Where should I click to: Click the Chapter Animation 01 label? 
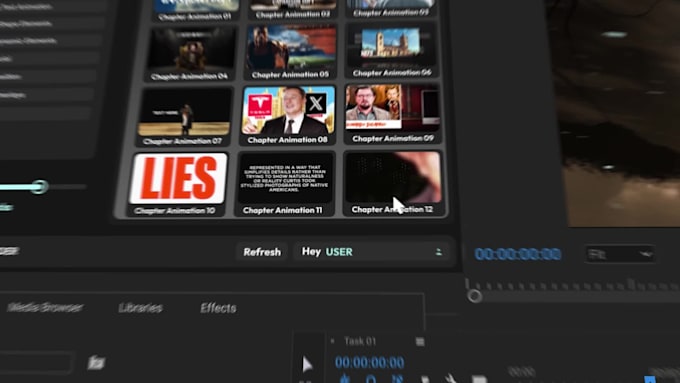tap(194, 17)
